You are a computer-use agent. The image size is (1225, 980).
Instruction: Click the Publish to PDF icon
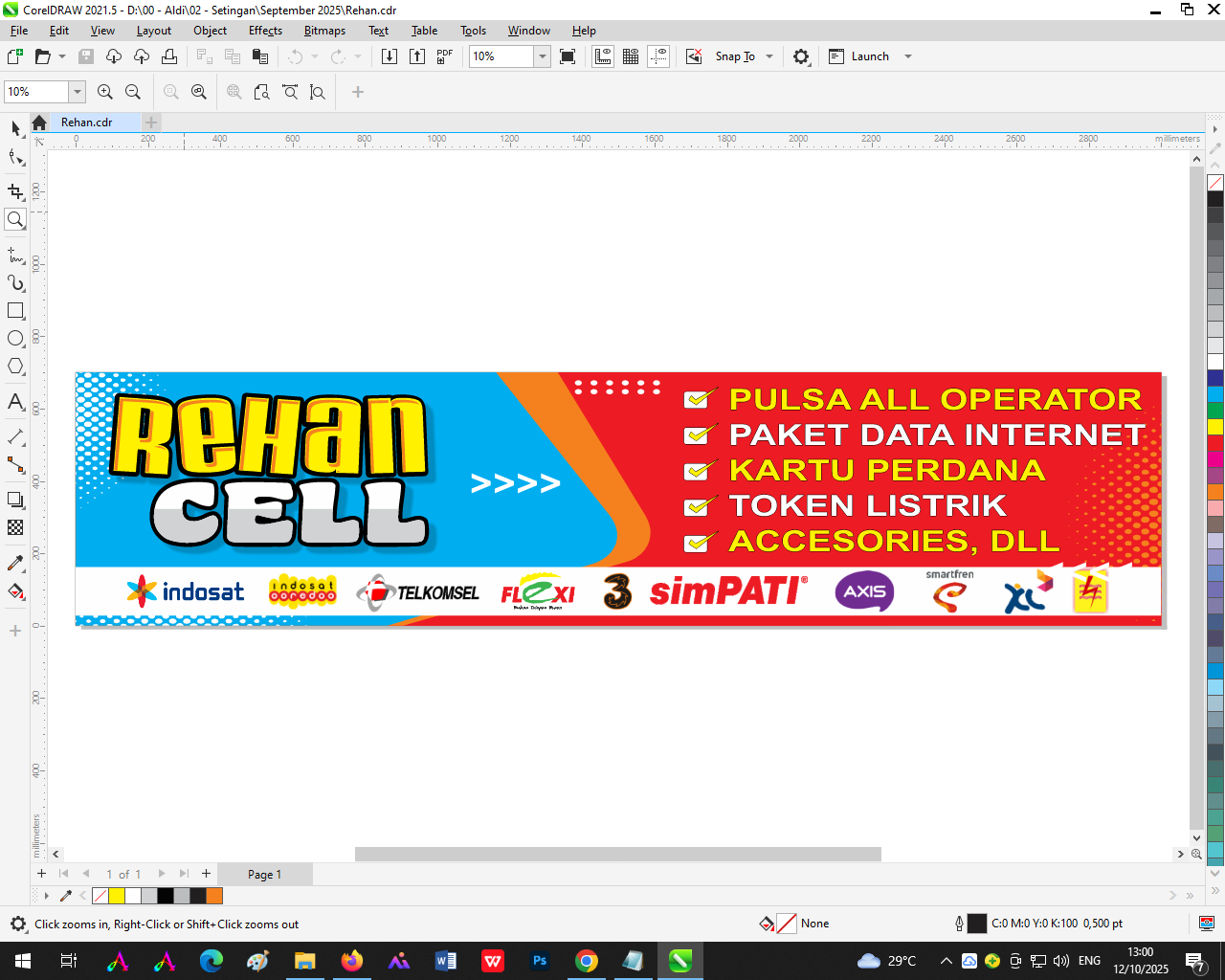444,56
